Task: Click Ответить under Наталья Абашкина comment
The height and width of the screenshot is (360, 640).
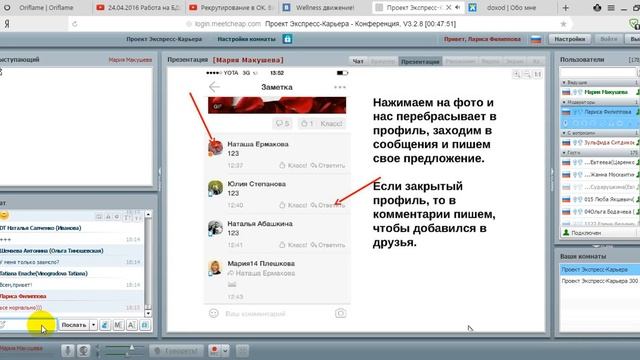Action: (x=328, y=245)
